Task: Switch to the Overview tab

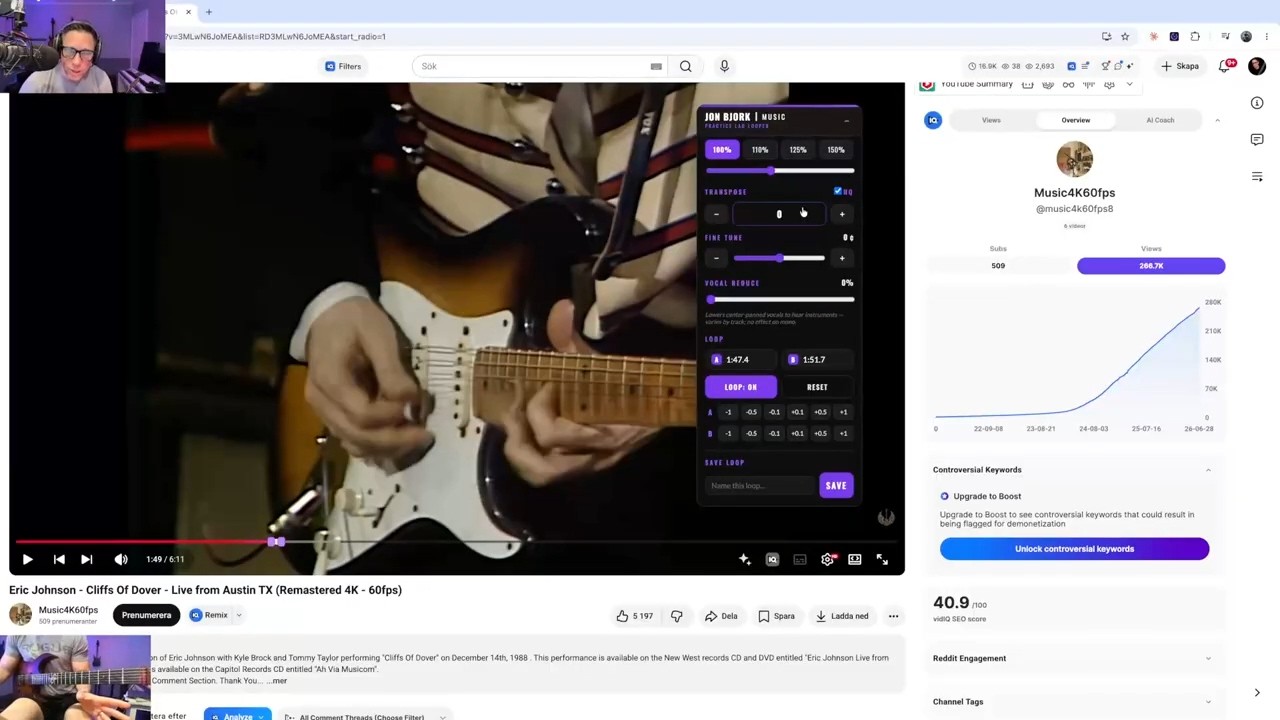Action: coord(1076,120)
